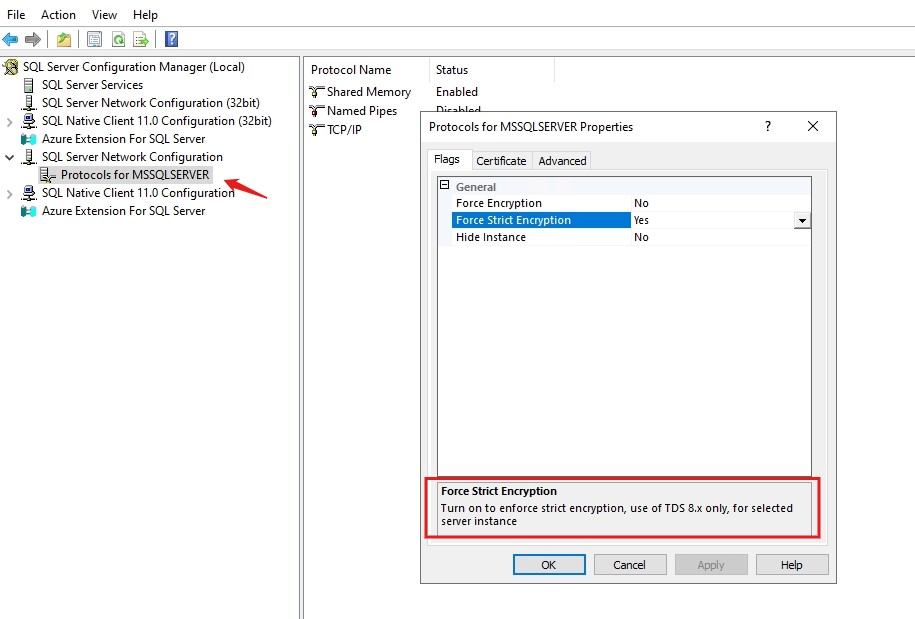
Task: Select the SQL Server Services node
Action: coord(92,85)
